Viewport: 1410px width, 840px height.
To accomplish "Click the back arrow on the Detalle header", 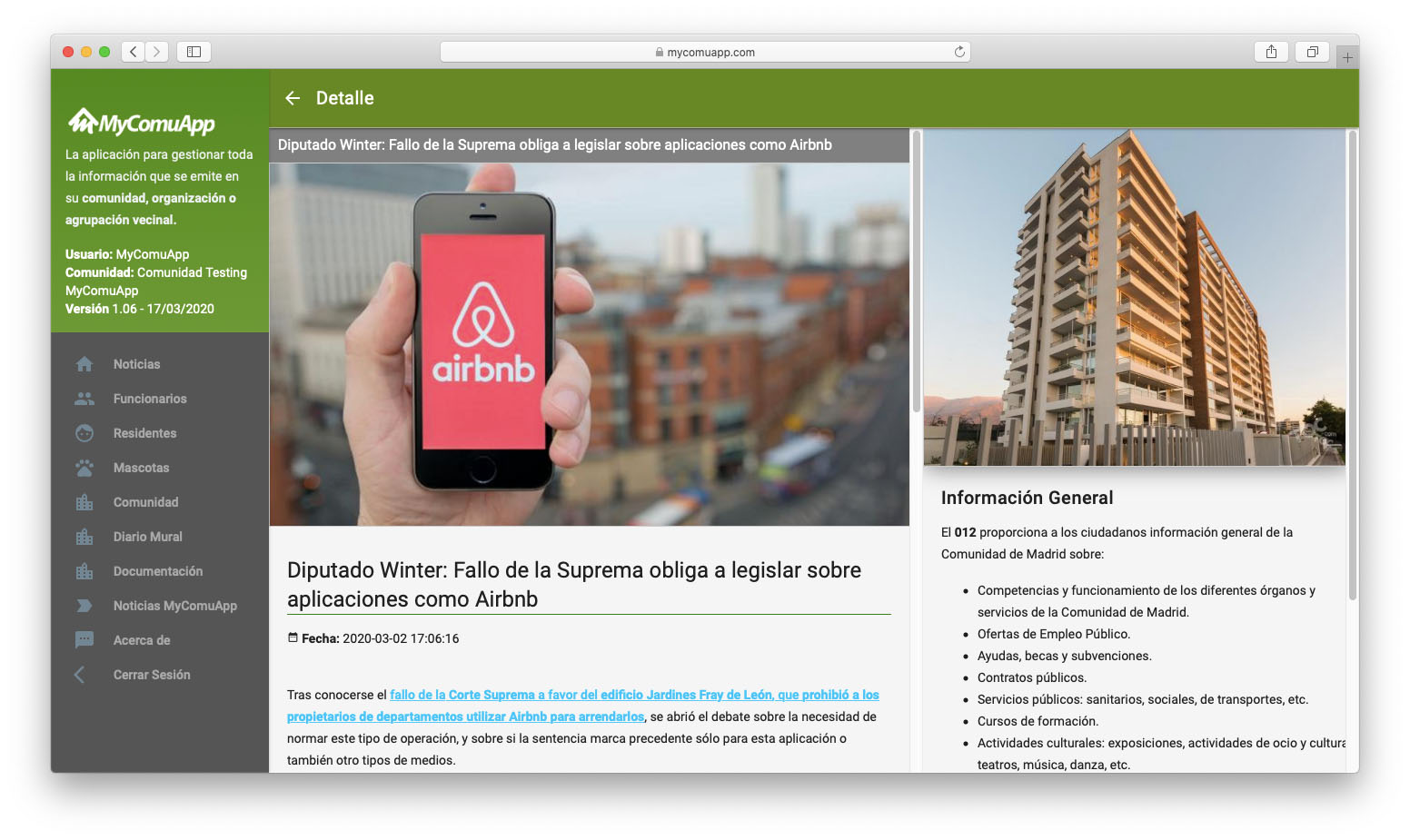I will click(x=292, y=97).
